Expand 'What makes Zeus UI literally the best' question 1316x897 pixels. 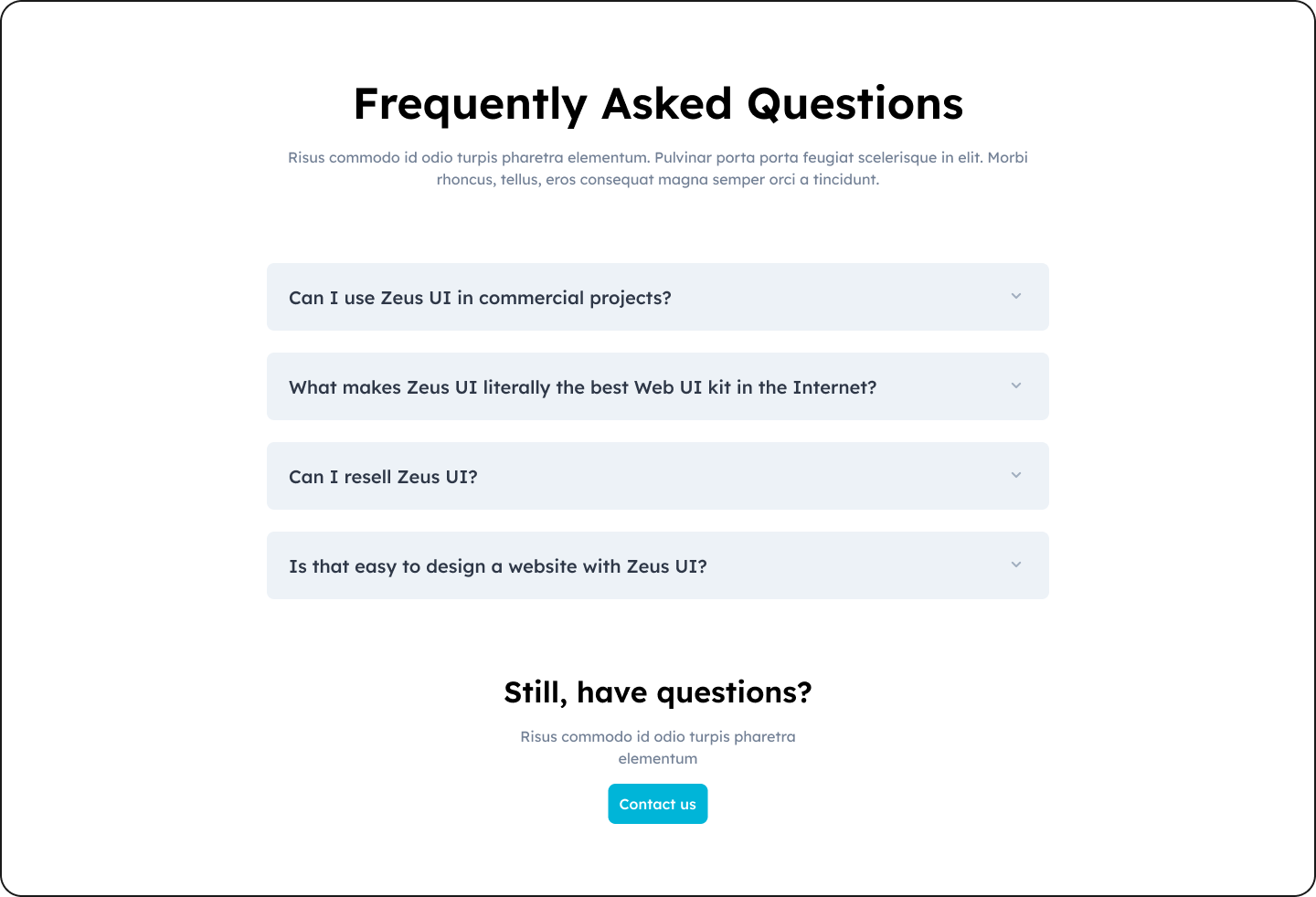(x=582, y=387)
